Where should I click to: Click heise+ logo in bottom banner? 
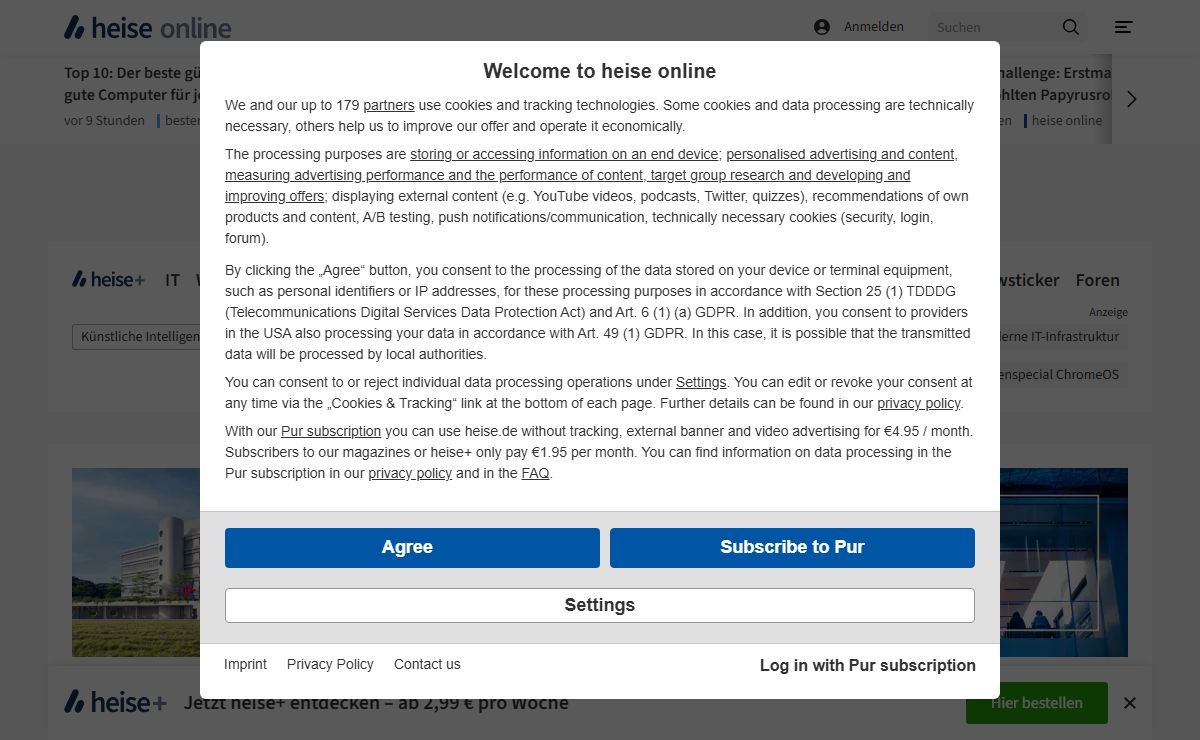pyautogui.click(x=115, y=703)
